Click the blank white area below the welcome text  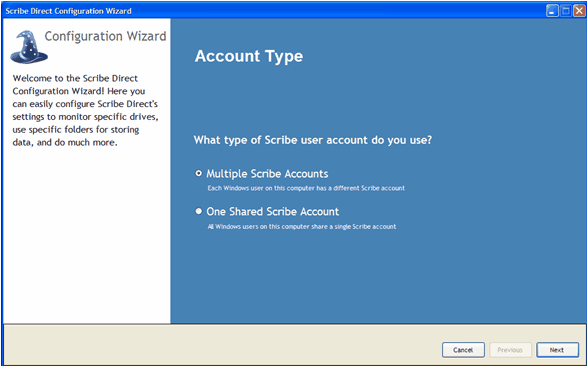pos(86,236)
